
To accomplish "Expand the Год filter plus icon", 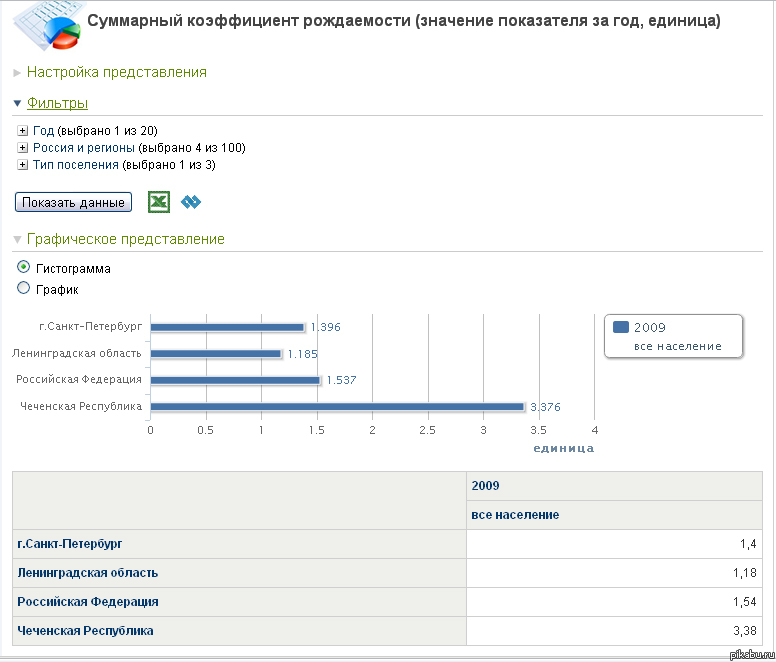I will pos(23,131).
